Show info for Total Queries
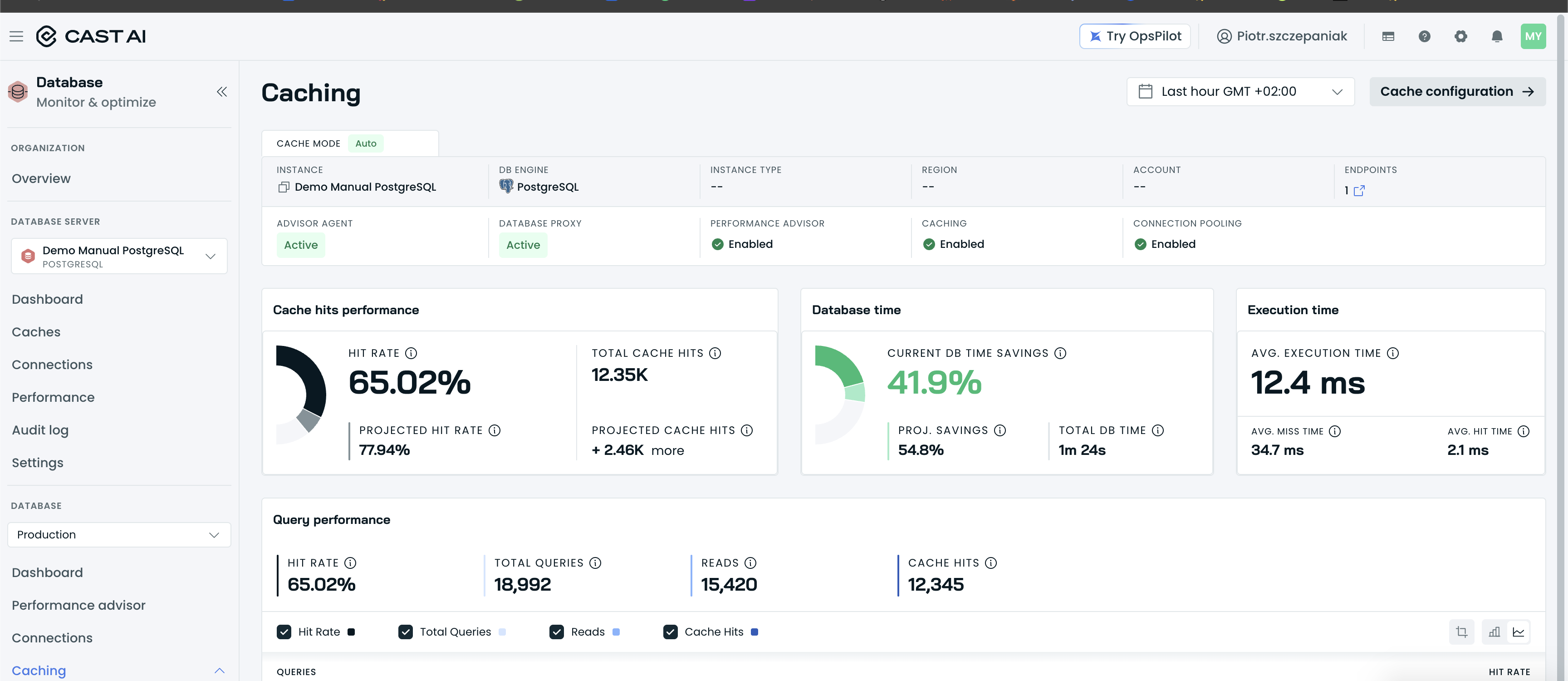Viewport: 1568px width, 681px height. (x=595, y=563)
